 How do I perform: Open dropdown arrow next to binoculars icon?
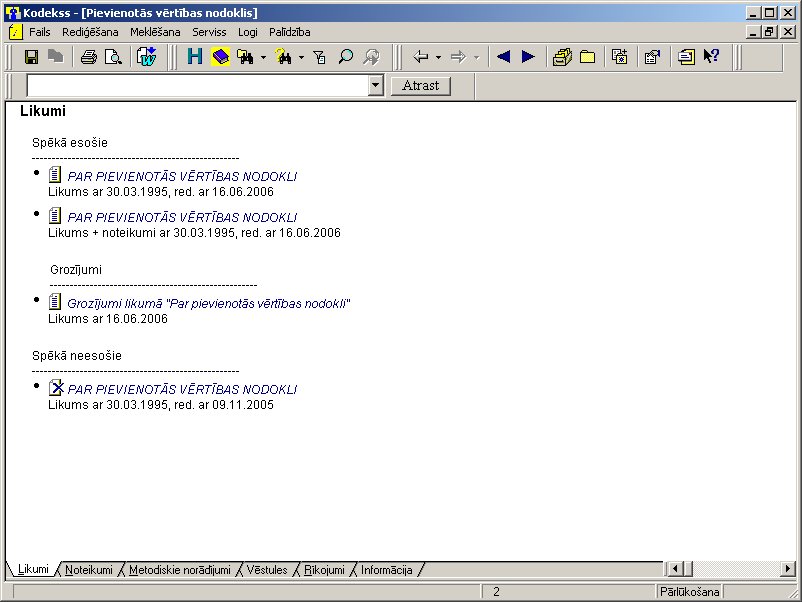click(263, 57)
